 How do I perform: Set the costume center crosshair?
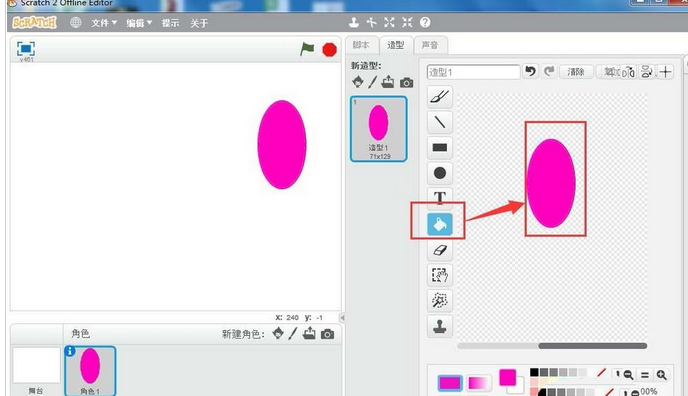click(666, 71)
